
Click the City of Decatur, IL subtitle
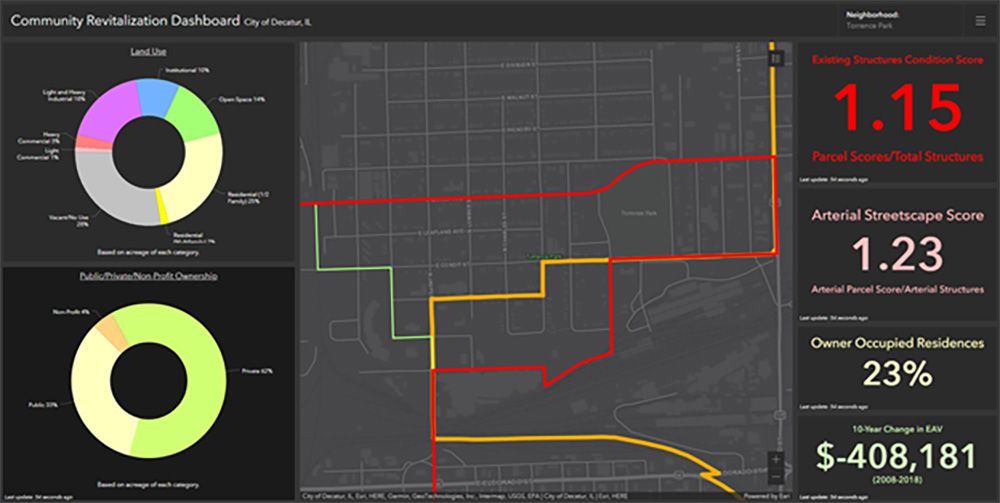click(x=277, y=22)
